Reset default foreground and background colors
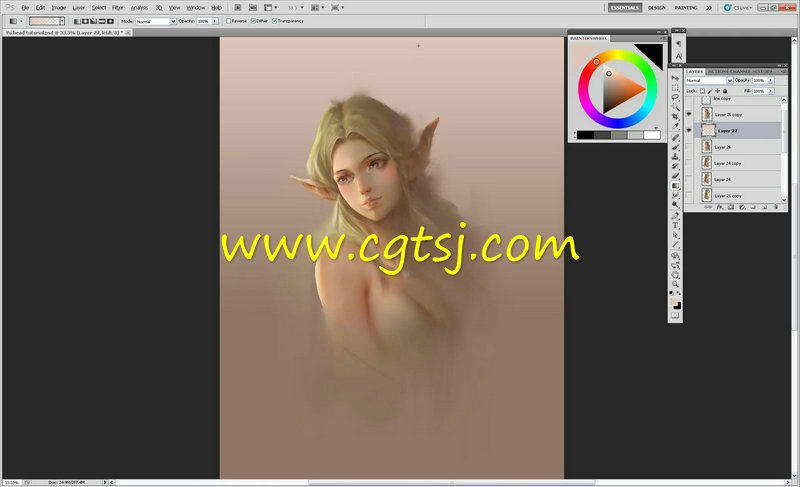The height and width of the screenshot is (487, 800). [x=671, y=293]
